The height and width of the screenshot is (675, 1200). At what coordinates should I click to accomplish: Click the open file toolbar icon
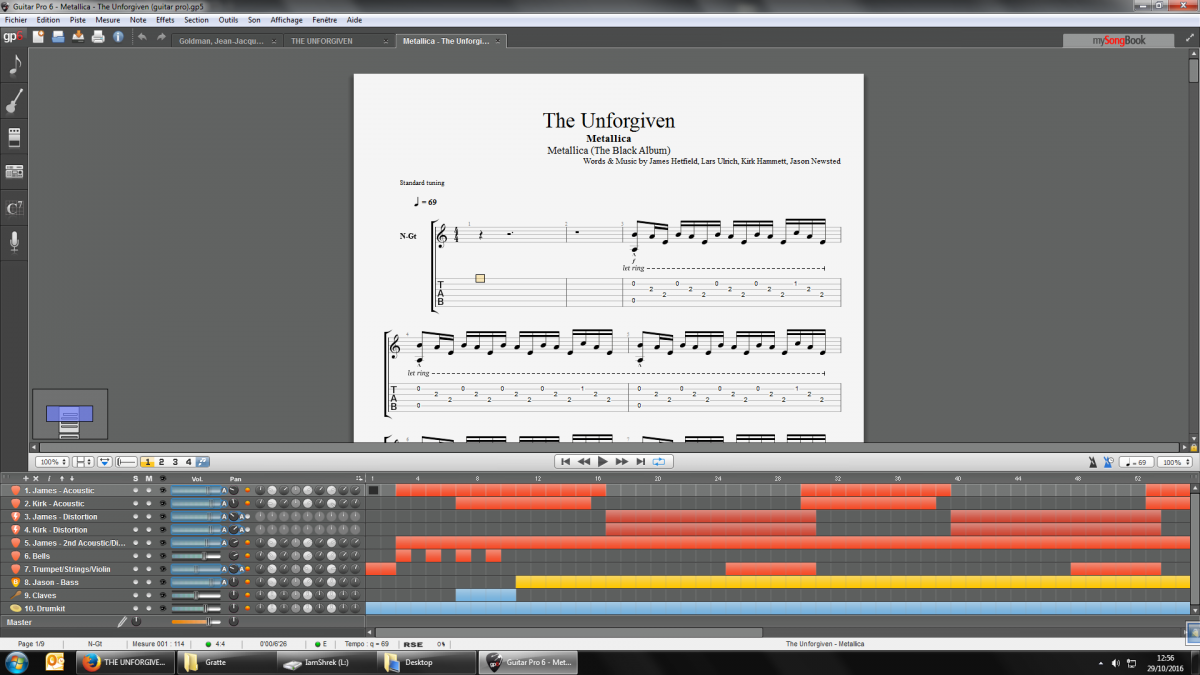click(x=58, y=37)
